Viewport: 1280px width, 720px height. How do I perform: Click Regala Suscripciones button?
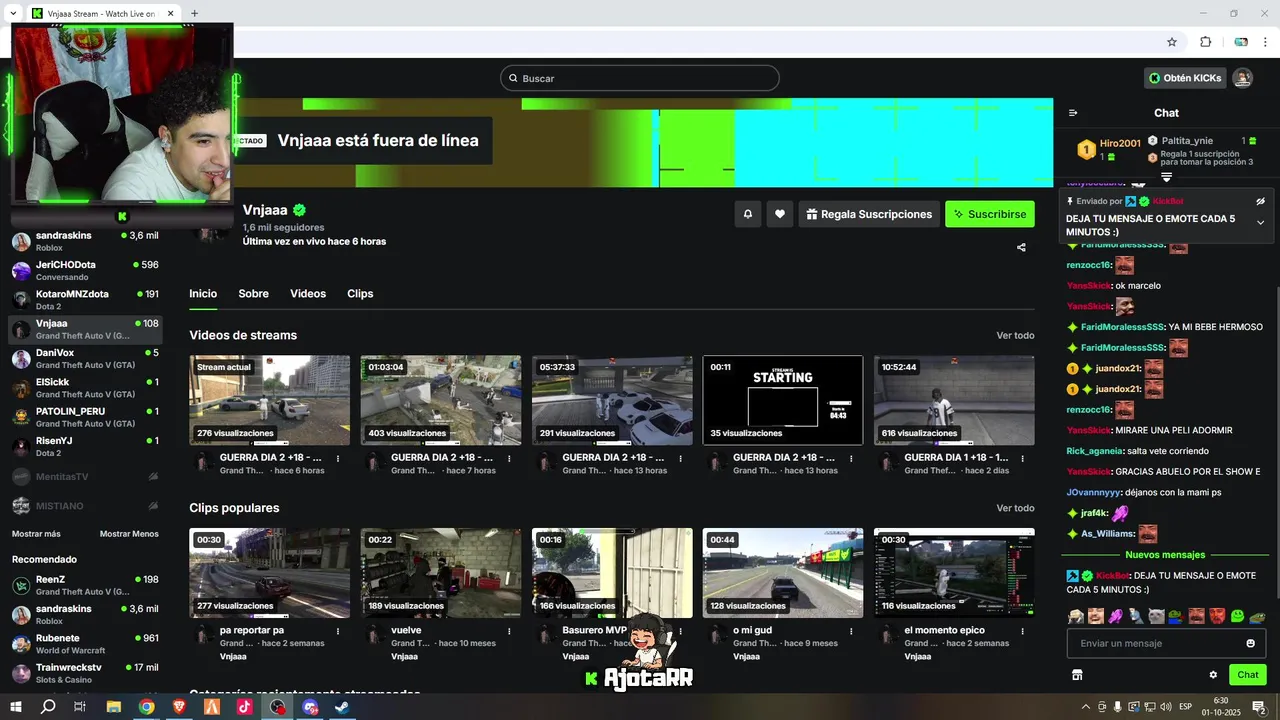[868, 214]
